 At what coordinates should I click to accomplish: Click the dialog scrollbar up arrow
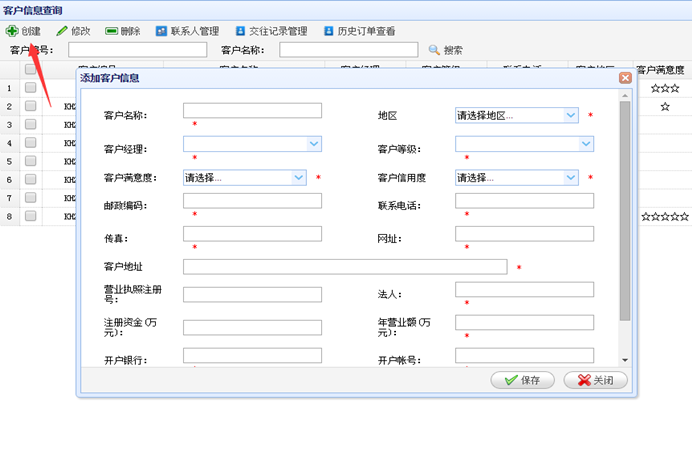tap(625, 95)
